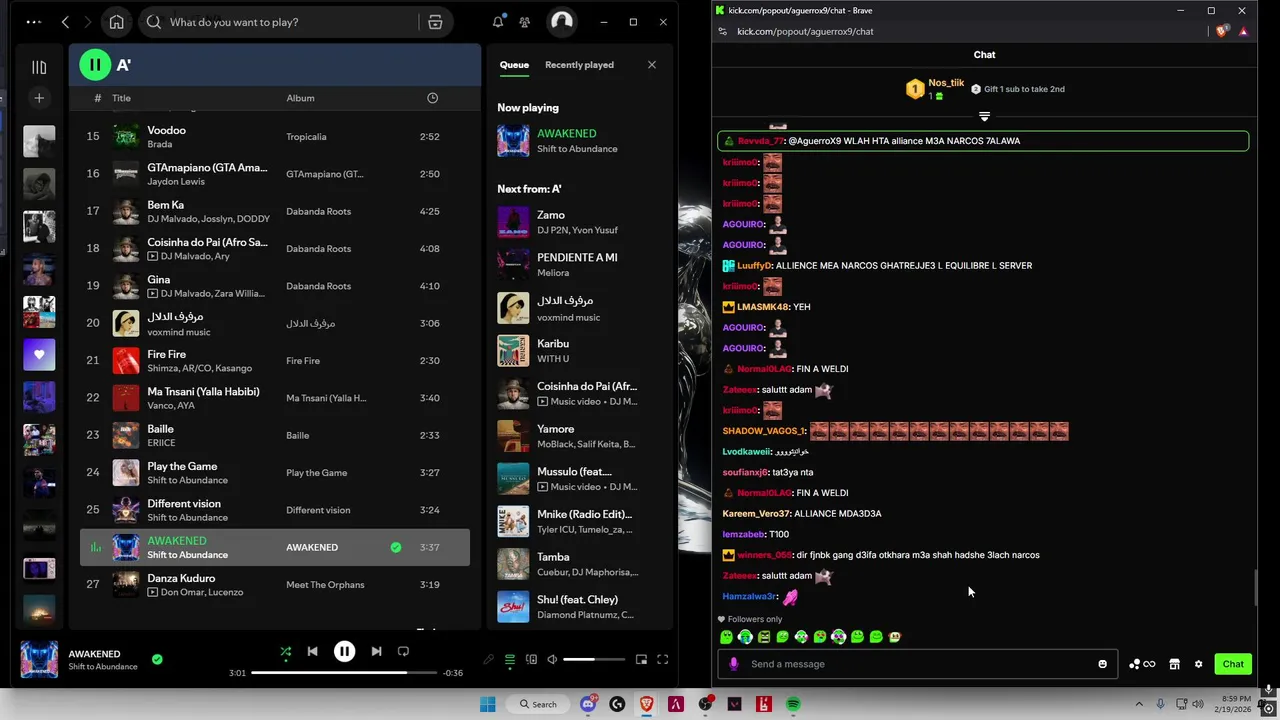Open Spotify notifications bell
1280x720 pixels.
[x=498, y=22]
